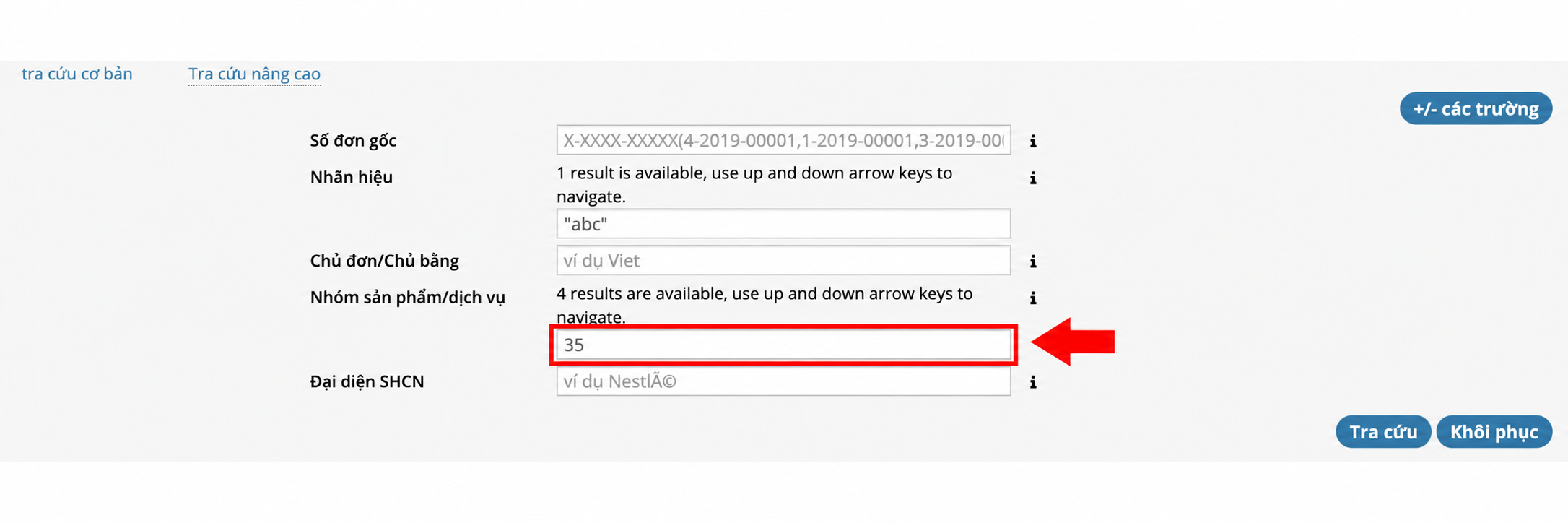The image size is (1568, 523).
Task: Focus the Đại diện SHCN input field
Action: [783, 381]
